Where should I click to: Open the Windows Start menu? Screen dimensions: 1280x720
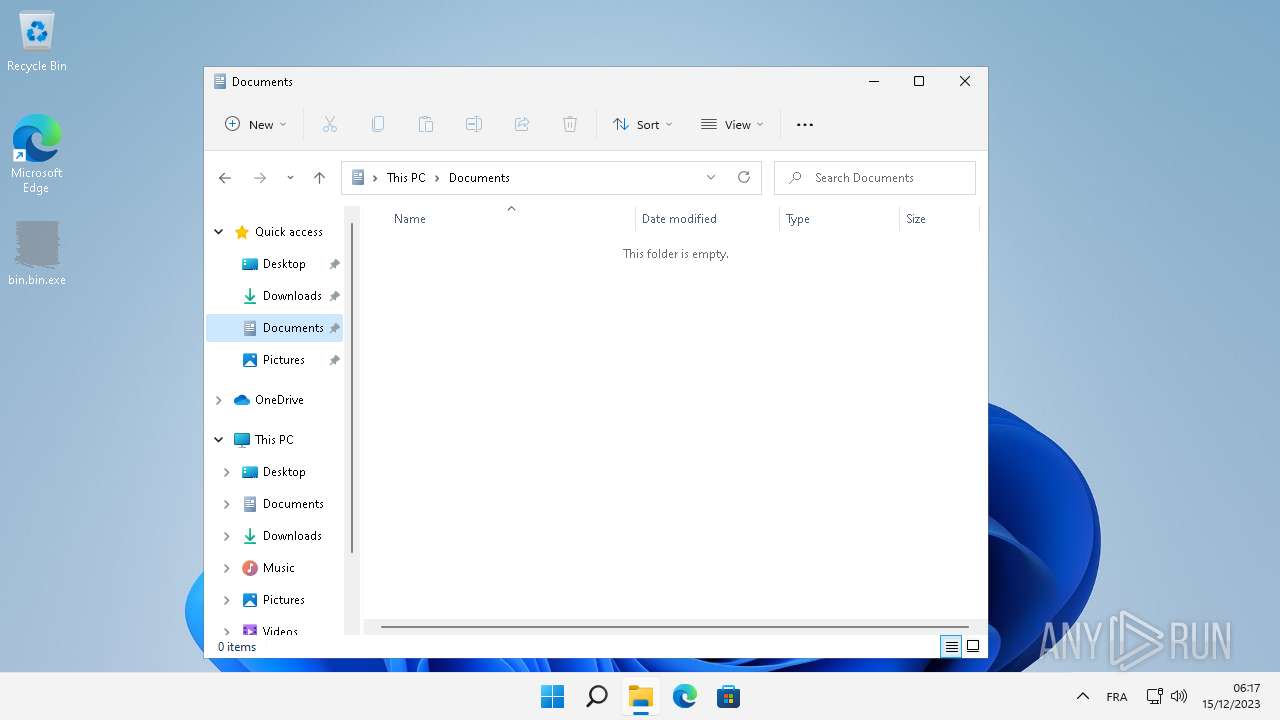(x=552, y=696)
